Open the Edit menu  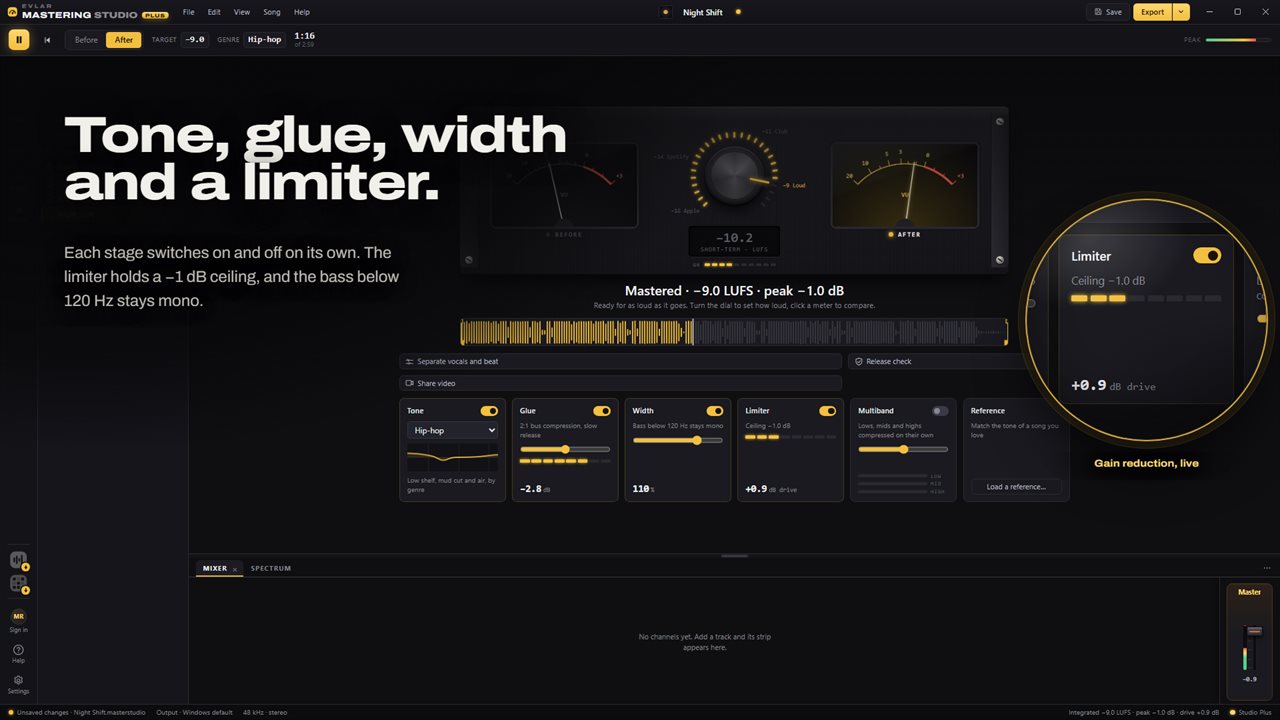214,12
